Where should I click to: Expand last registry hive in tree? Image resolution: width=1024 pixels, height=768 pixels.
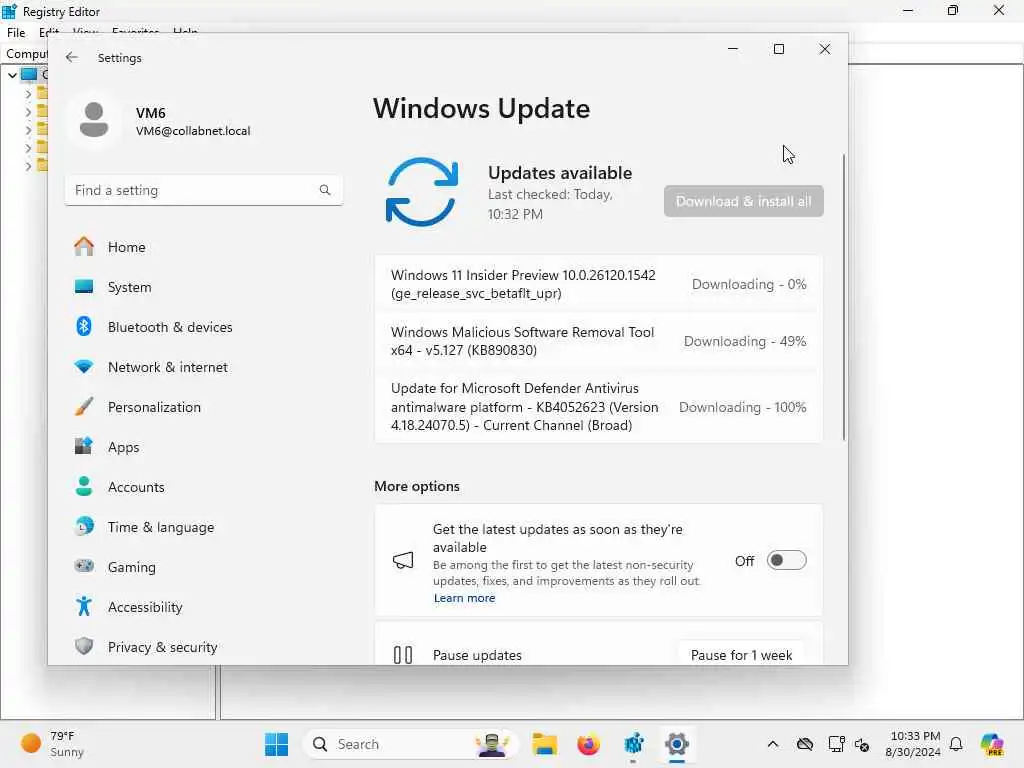tap(28, 167)
